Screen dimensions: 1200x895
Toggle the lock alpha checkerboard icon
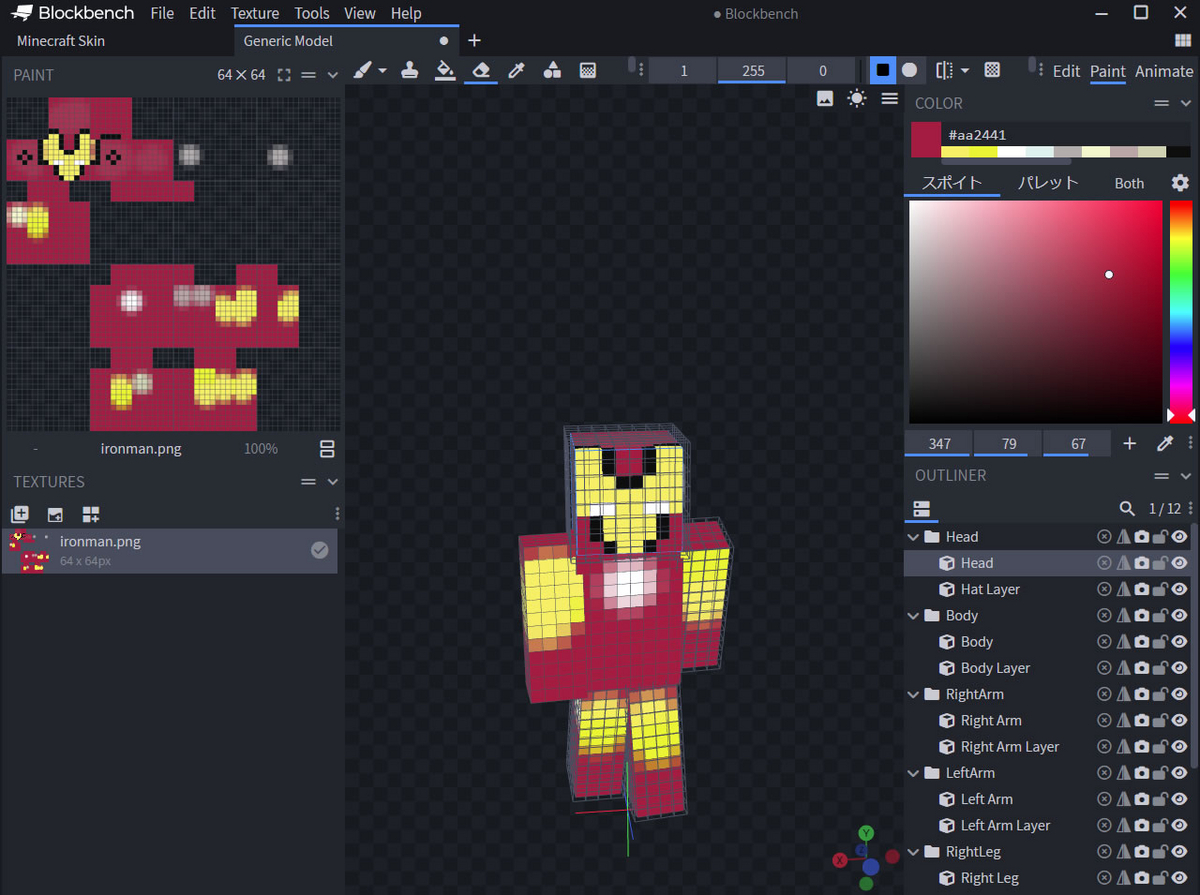click(x=992, y=71)
